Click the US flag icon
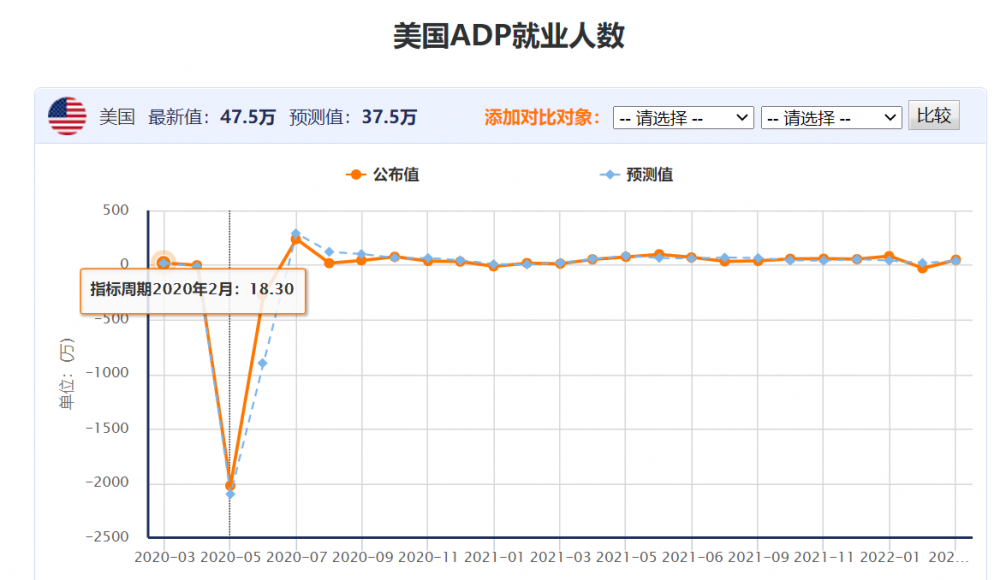This screenshot has width=1000, height=580. [x=67, y=116]
